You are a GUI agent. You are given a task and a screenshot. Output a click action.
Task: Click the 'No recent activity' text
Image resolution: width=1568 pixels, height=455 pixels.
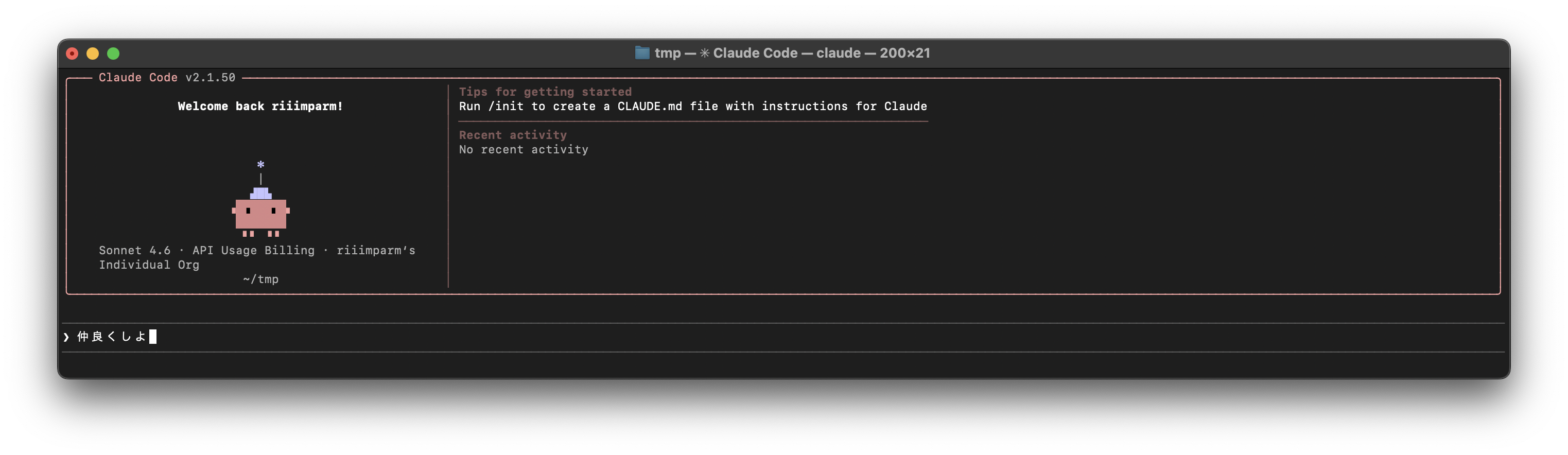pos(524,150)
